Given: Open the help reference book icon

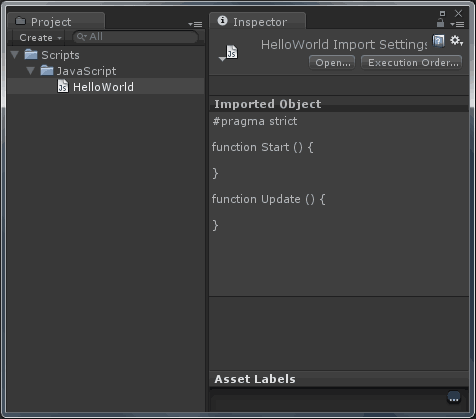Looking at the screenshot, I should pos(438,41).
